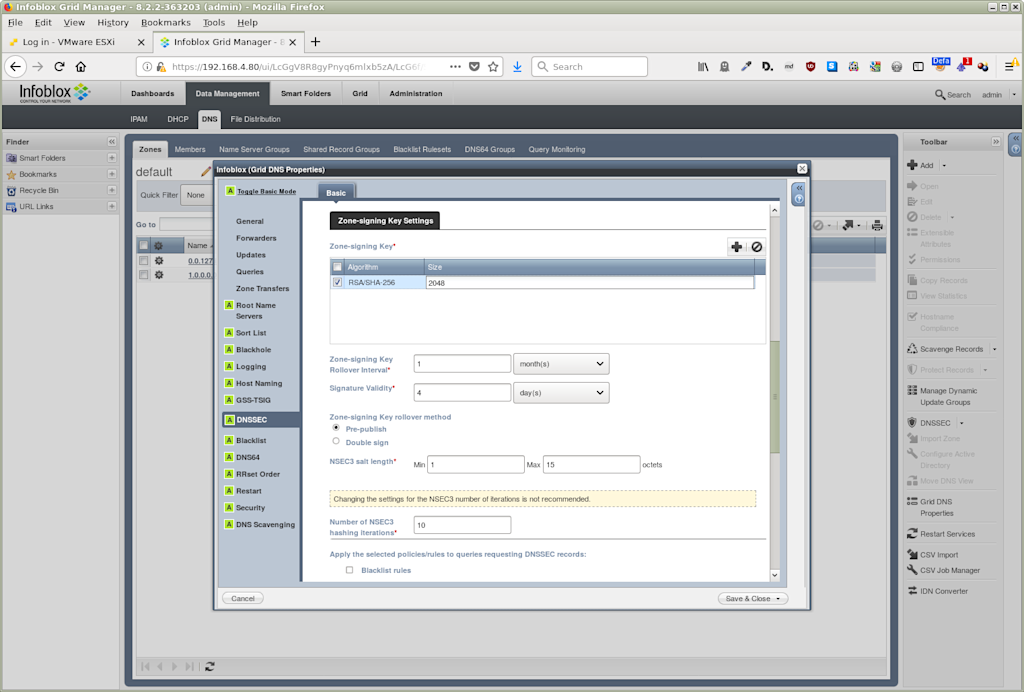Toggle the zones table header checkbox
Image resolution: width=1024 pixels, height=692 pixels.
click(144, 245)
